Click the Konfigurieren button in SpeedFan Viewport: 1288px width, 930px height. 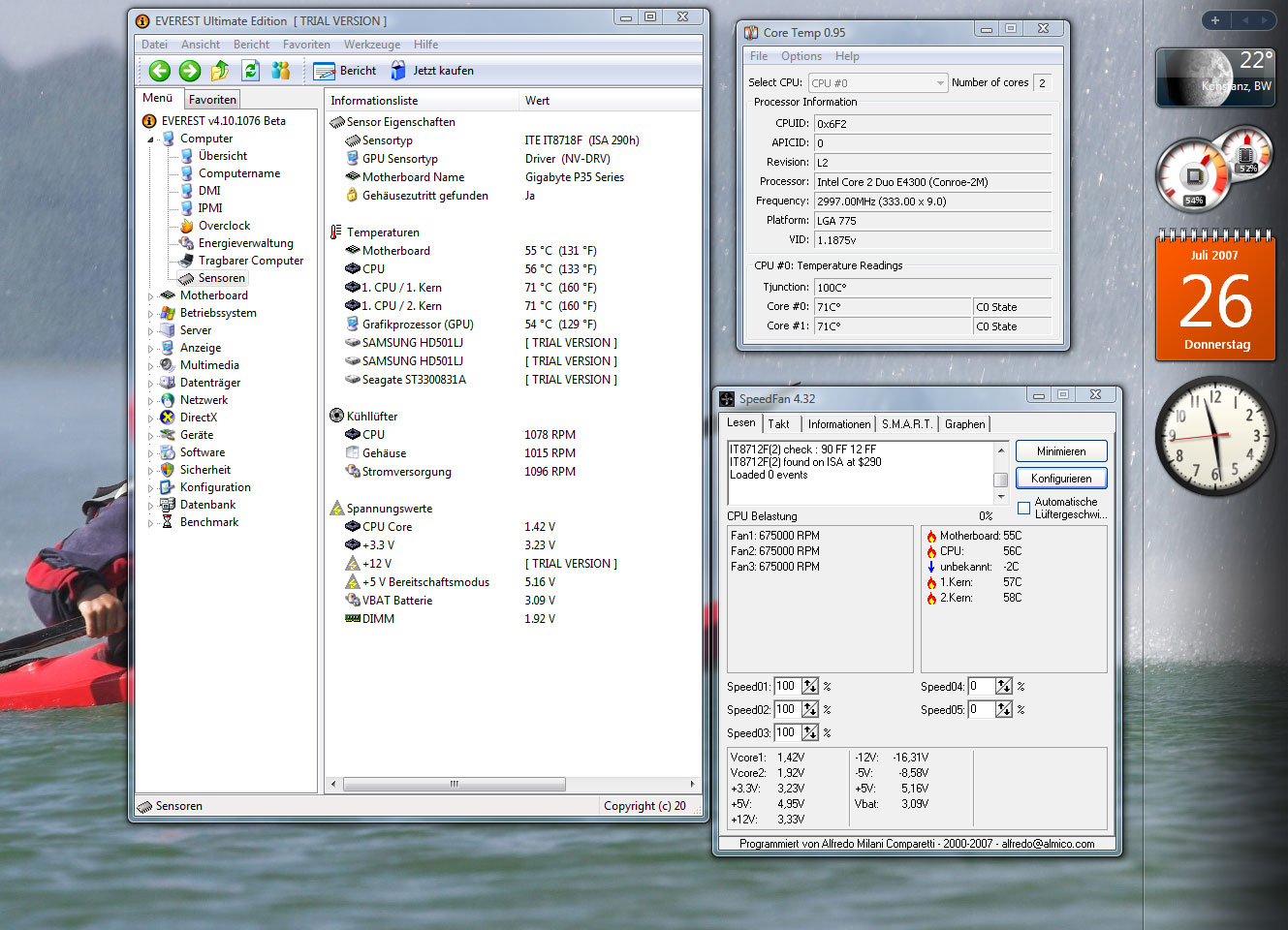[x=1061, y=479]
